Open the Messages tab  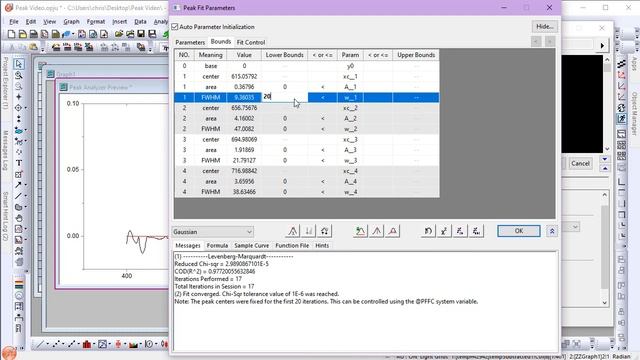188,246
